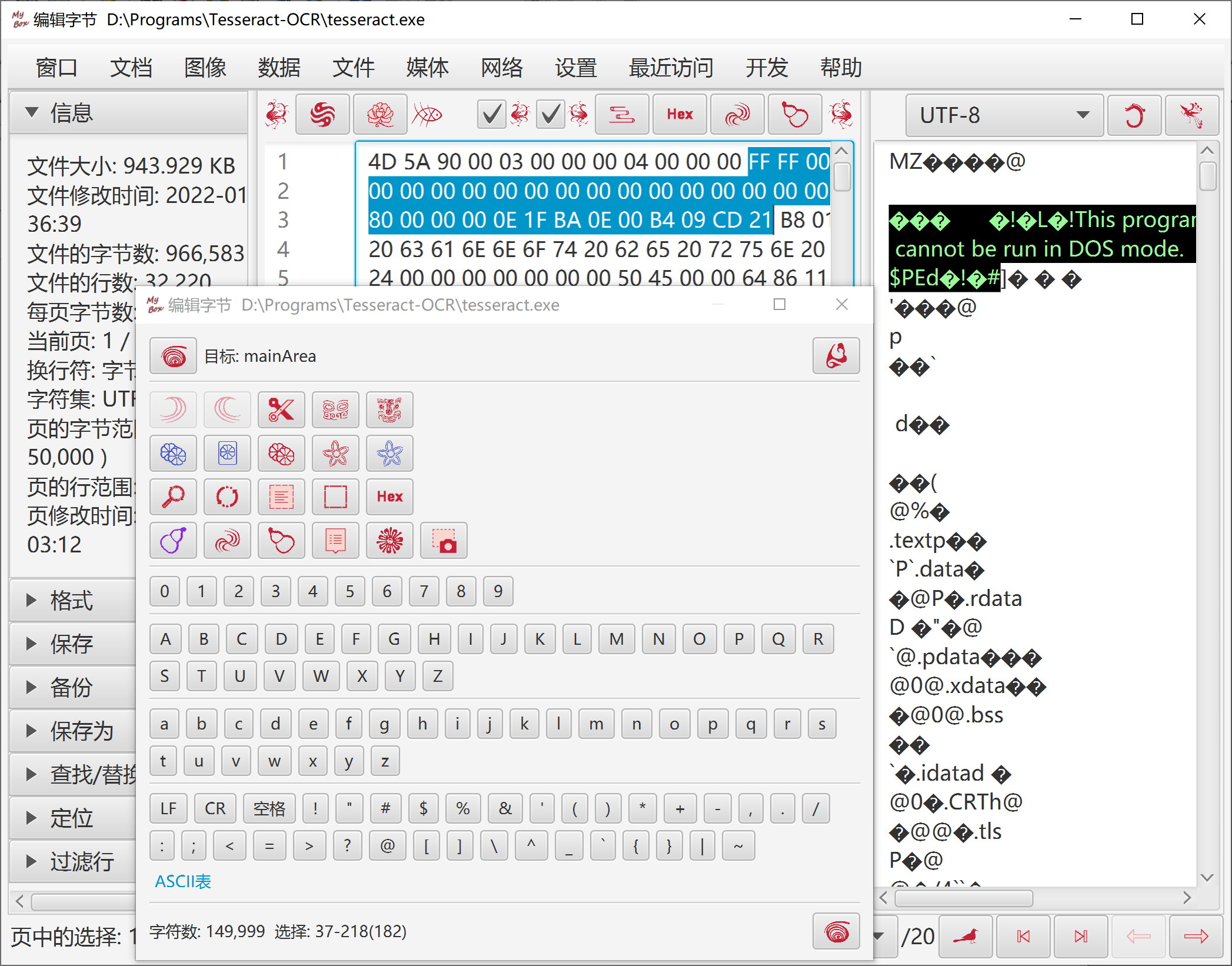Image resolution: width=1232 pixels, height=966 pixels.
Task: Click the next page right arrow
Action: pos(1196,935)
